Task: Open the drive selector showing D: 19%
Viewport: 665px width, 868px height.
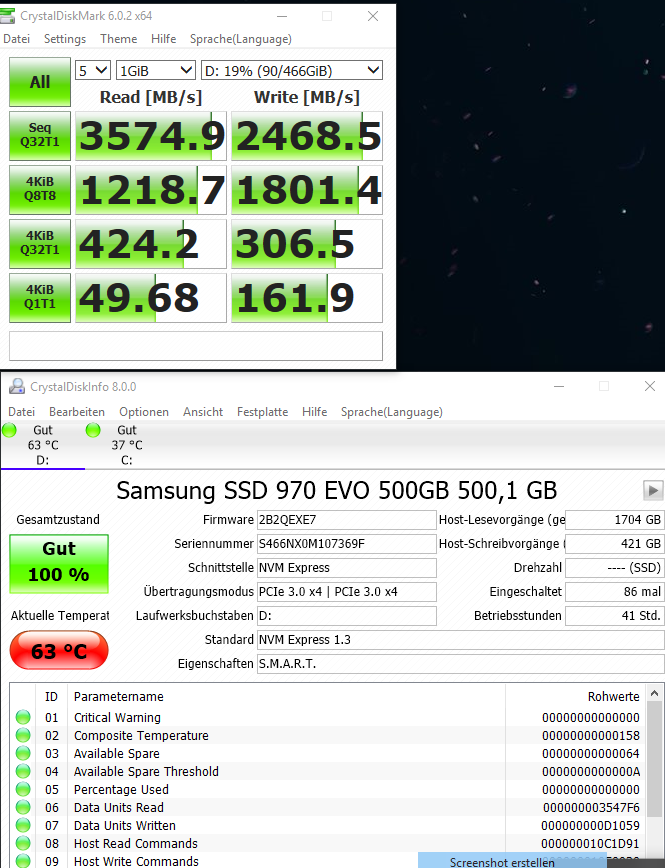Action: 292,70
